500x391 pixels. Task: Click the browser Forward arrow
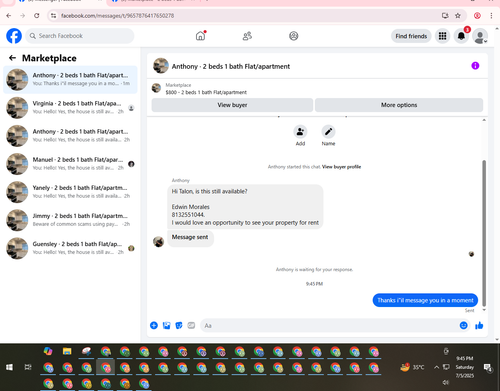coord(22,16)
